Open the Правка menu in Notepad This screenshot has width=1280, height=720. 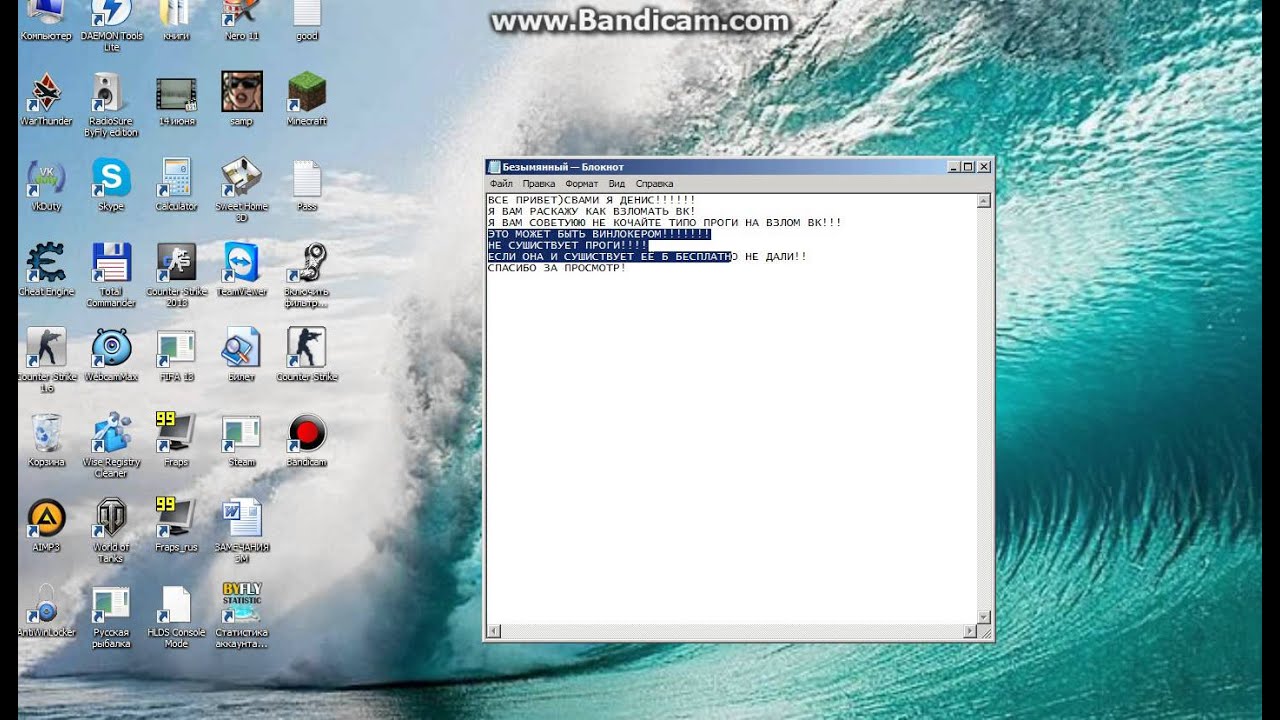539,184
